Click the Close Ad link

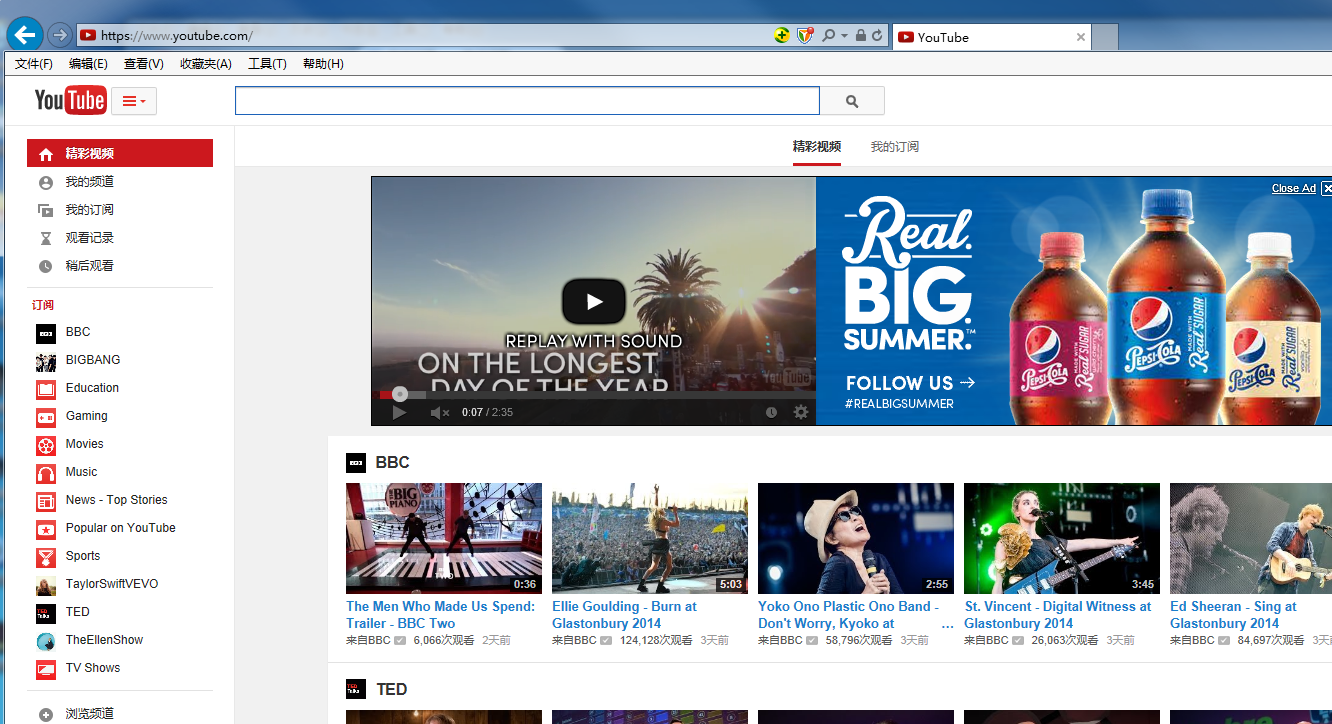click(x=1293, y=188)
